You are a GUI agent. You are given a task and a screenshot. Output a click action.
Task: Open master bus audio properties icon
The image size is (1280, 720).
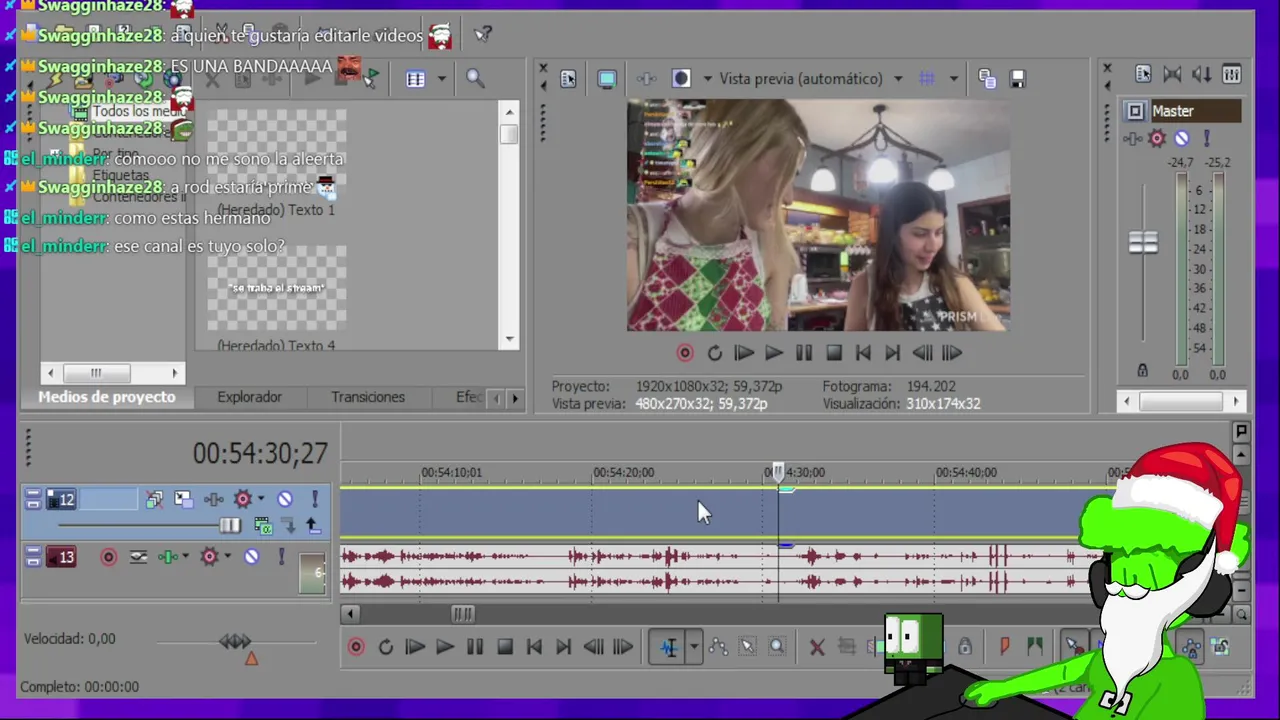(1143, 74)
